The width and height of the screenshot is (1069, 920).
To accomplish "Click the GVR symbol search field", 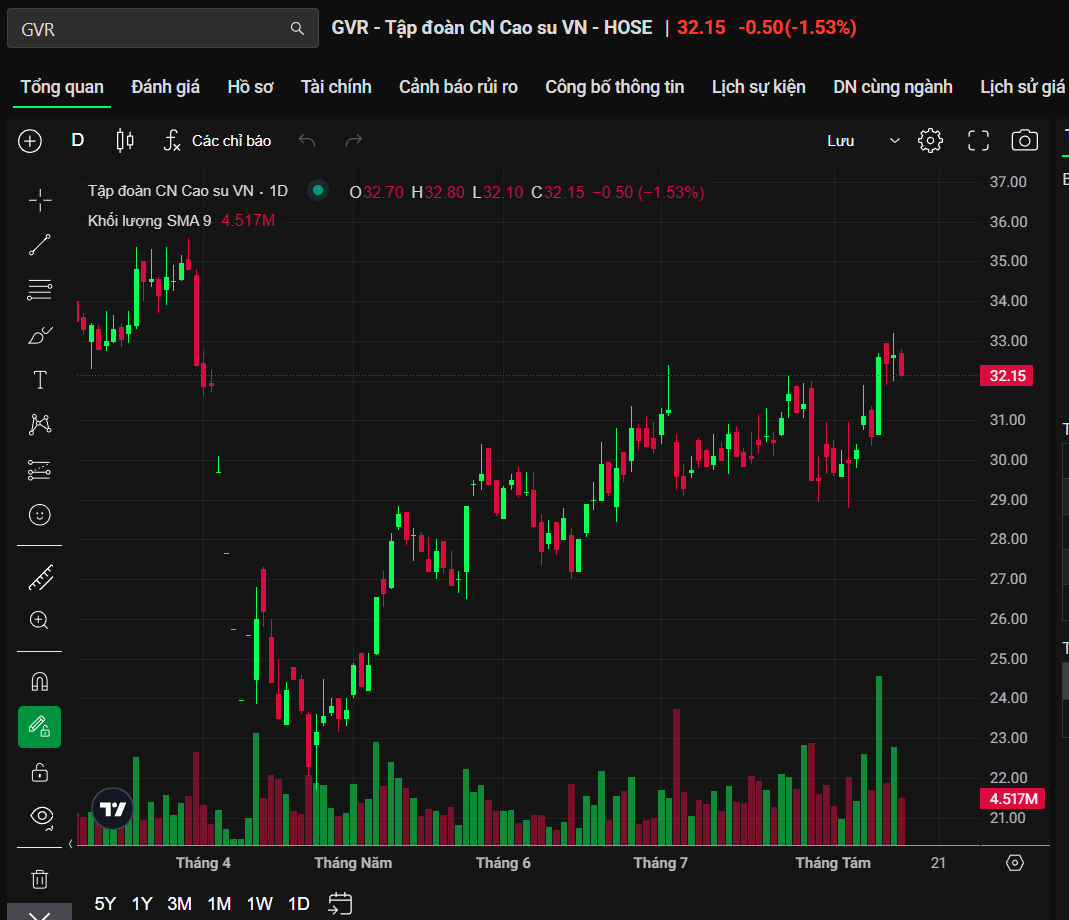I will point(162,28).
